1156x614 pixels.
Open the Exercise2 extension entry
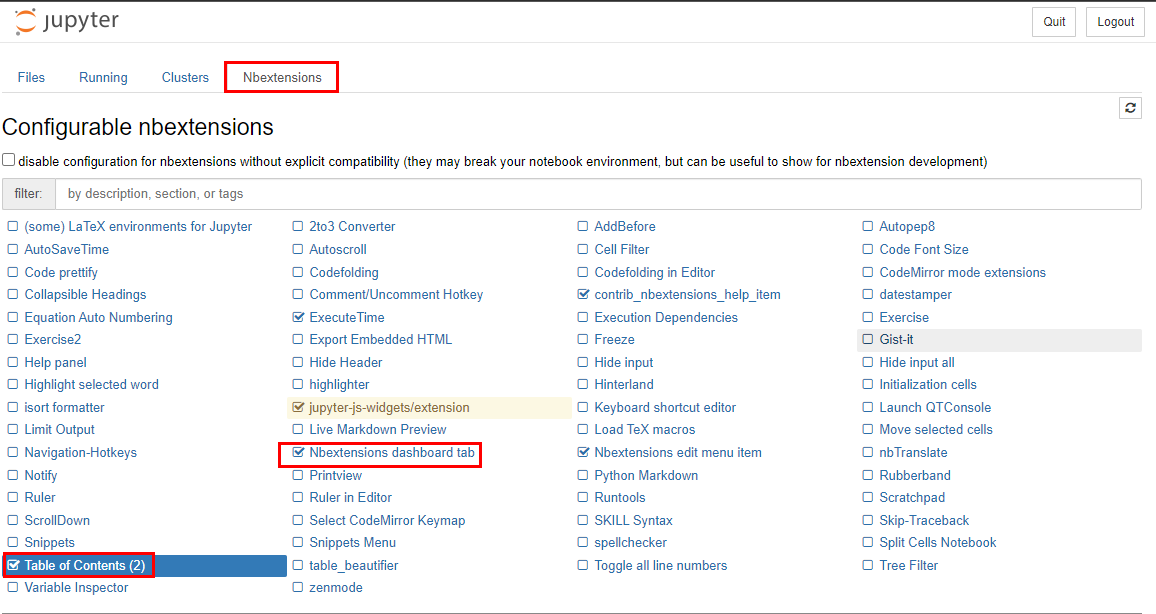(x=53, y=339)
